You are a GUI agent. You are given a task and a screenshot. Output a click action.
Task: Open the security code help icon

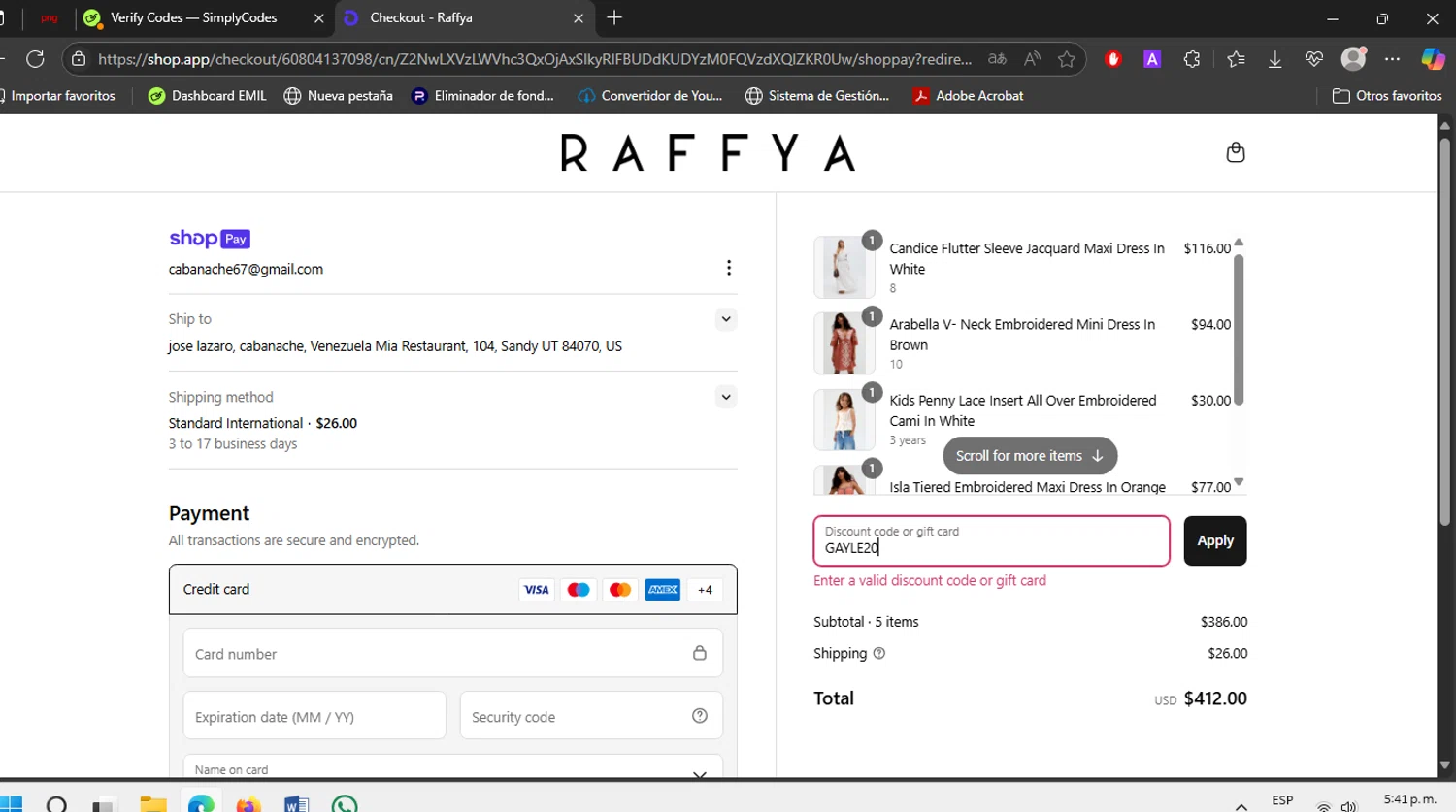click(x=699, y=716)
